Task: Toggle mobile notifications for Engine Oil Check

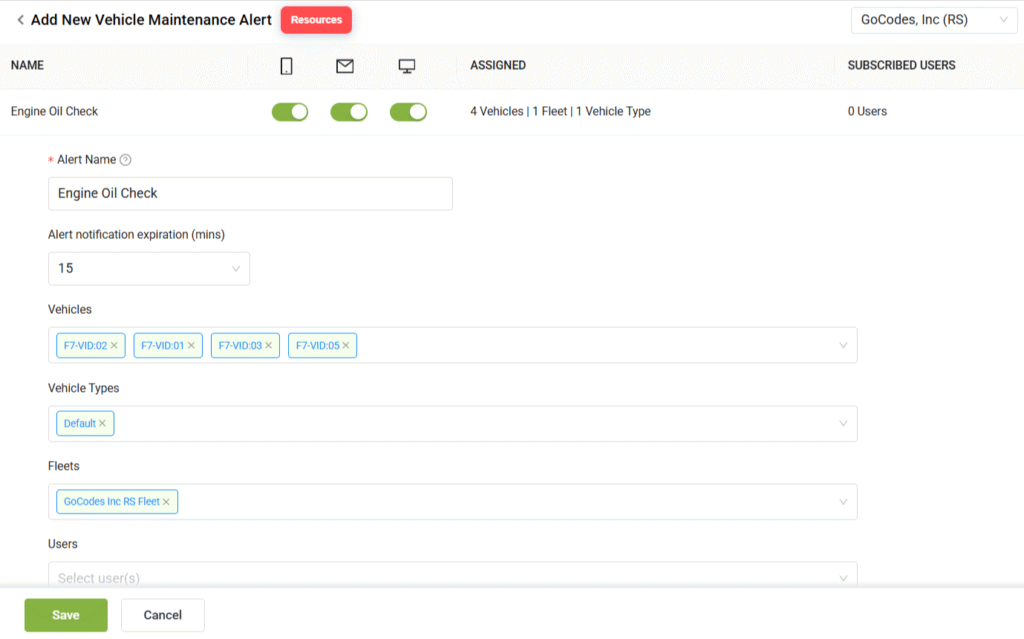Action: point(290,112)
